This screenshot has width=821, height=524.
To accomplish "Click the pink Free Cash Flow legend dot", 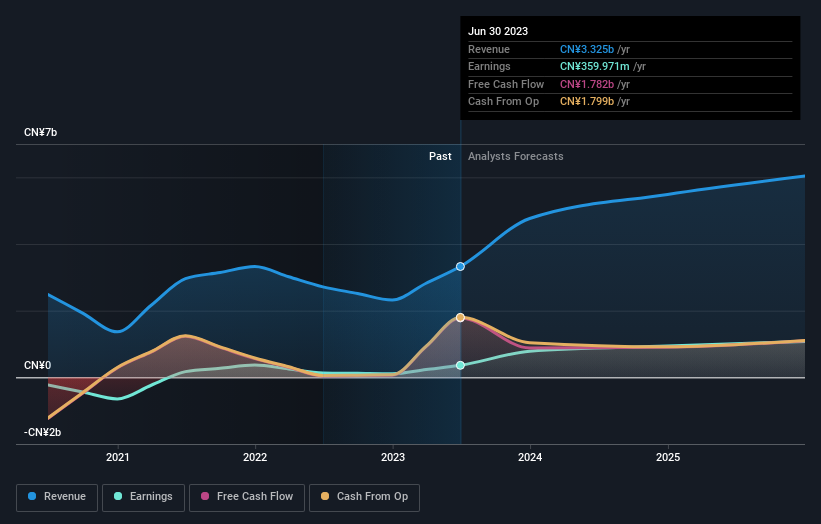I will click(205, 496).
